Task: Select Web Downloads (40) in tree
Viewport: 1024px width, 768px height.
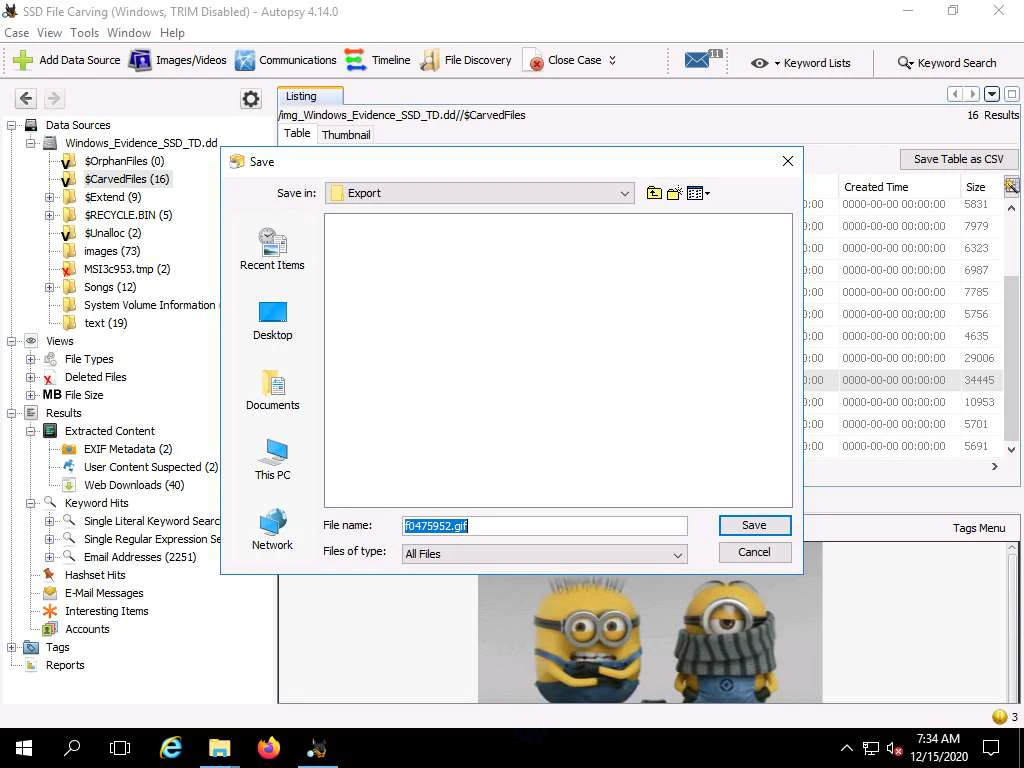Action: (134, 485)
